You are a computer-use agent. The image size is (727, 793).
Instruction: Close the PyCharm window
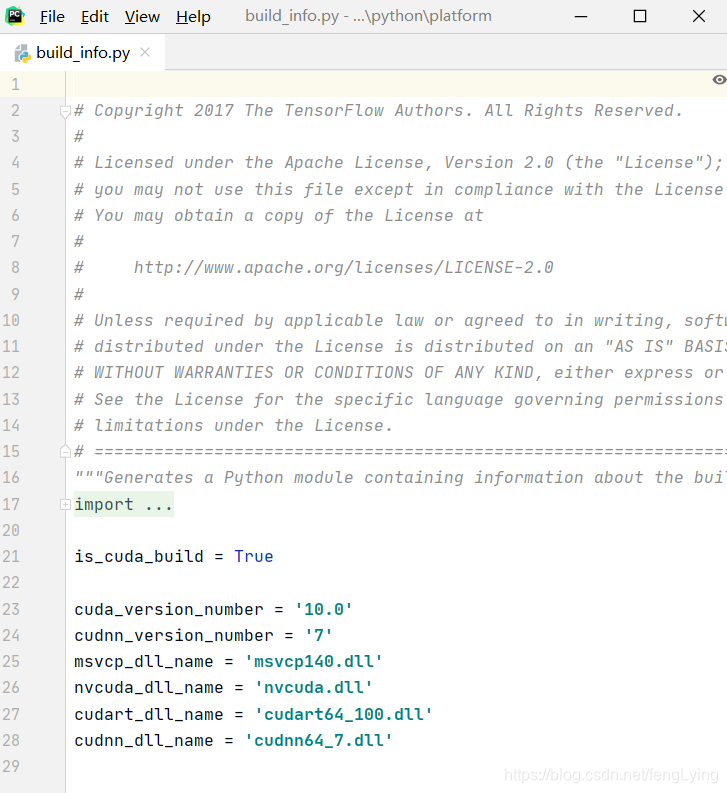[x=699, y=17]
